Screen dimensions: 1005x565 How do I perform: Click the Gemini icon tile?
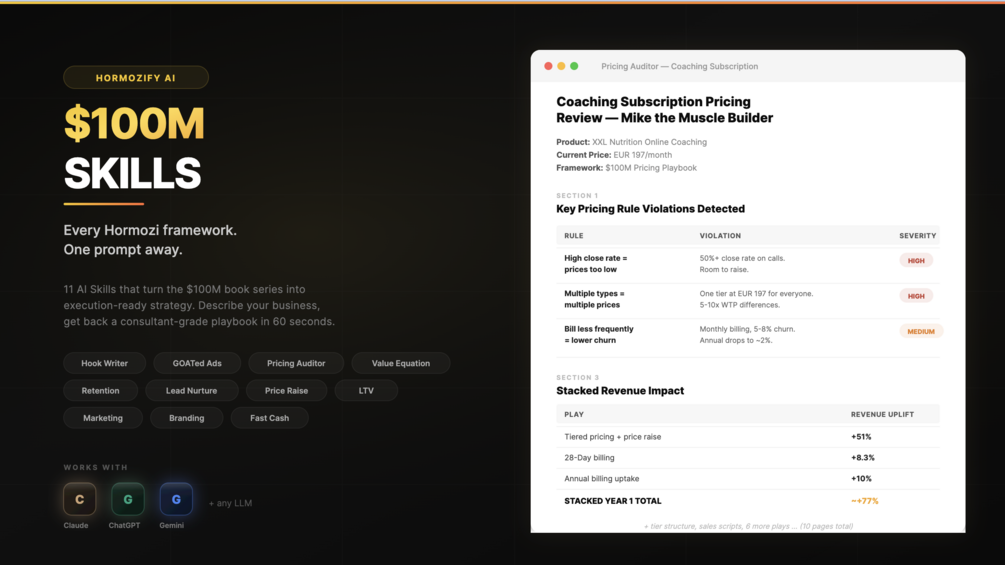point(176,499)
